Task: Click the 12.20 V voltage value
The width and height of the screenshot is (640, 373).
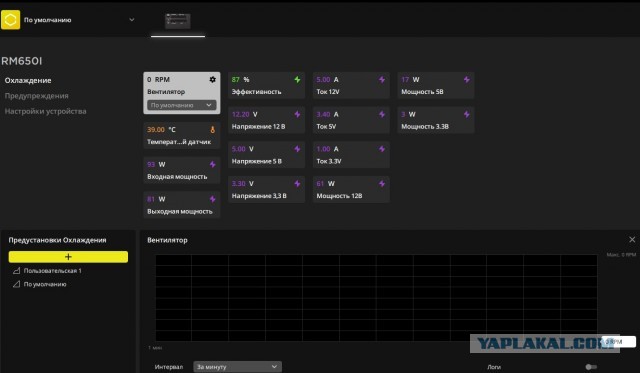Action: point(244,114)
